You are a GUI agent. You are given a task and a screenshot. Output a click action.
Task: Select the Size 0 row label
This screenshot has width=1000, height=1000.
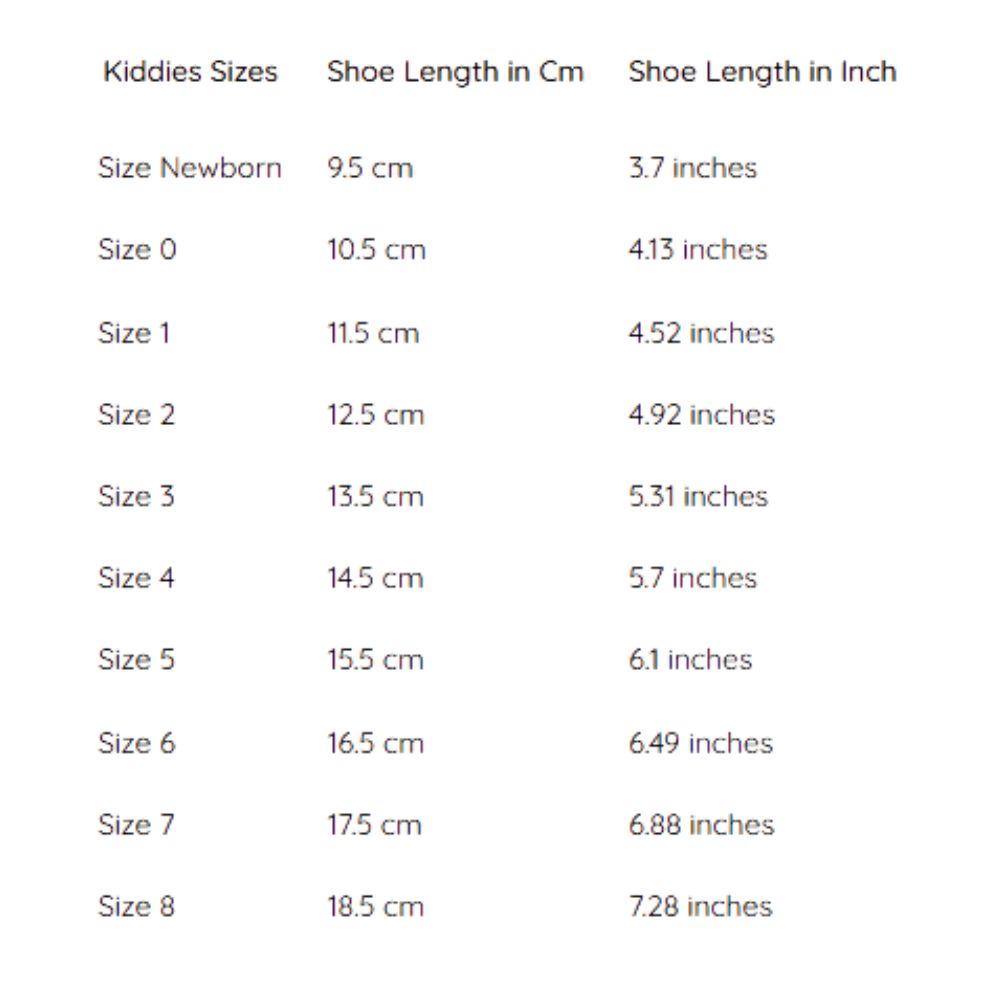[137, 249]
